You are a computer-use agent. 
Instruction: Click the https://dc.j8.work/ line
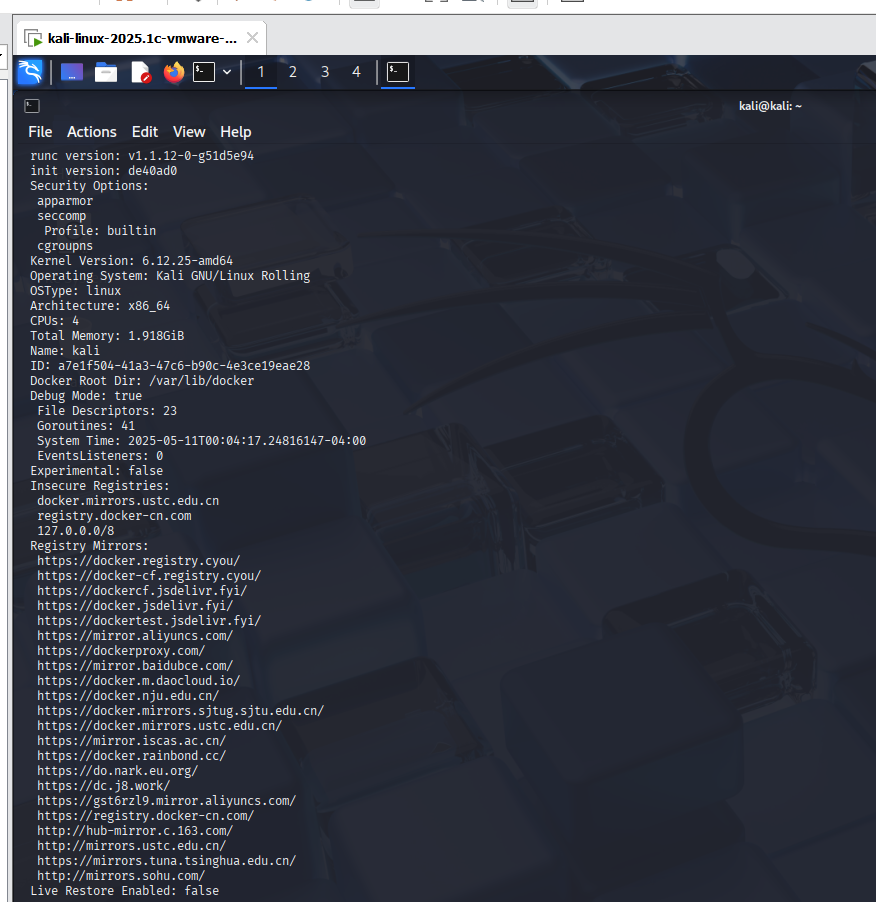click(104, 786)
